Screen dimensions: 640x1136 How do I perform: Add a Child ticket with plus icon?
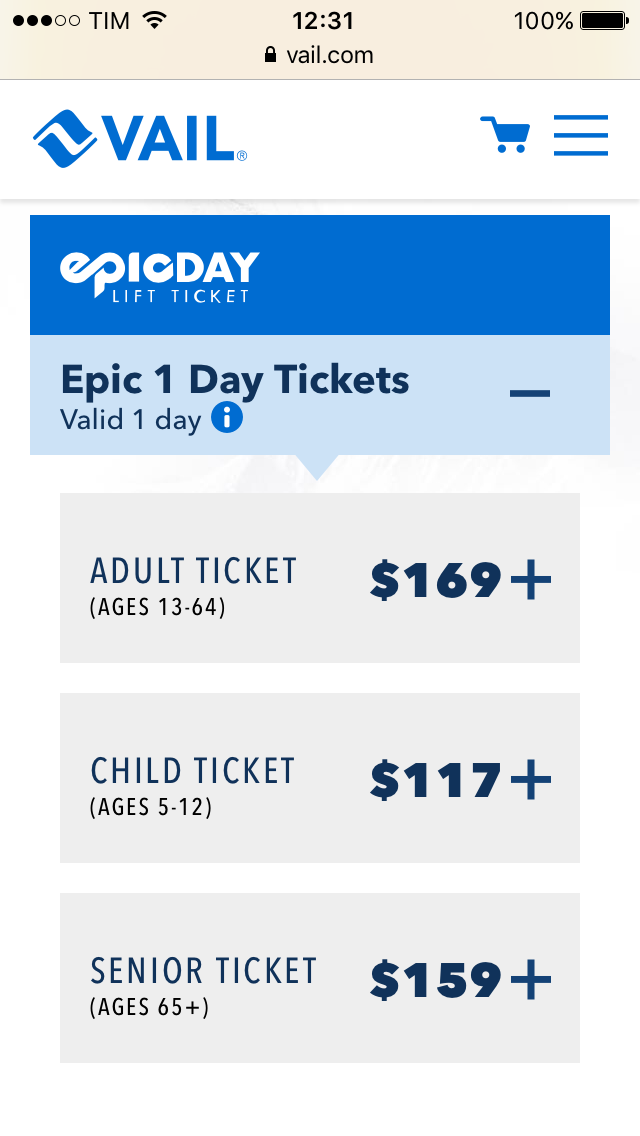[531, 780]
